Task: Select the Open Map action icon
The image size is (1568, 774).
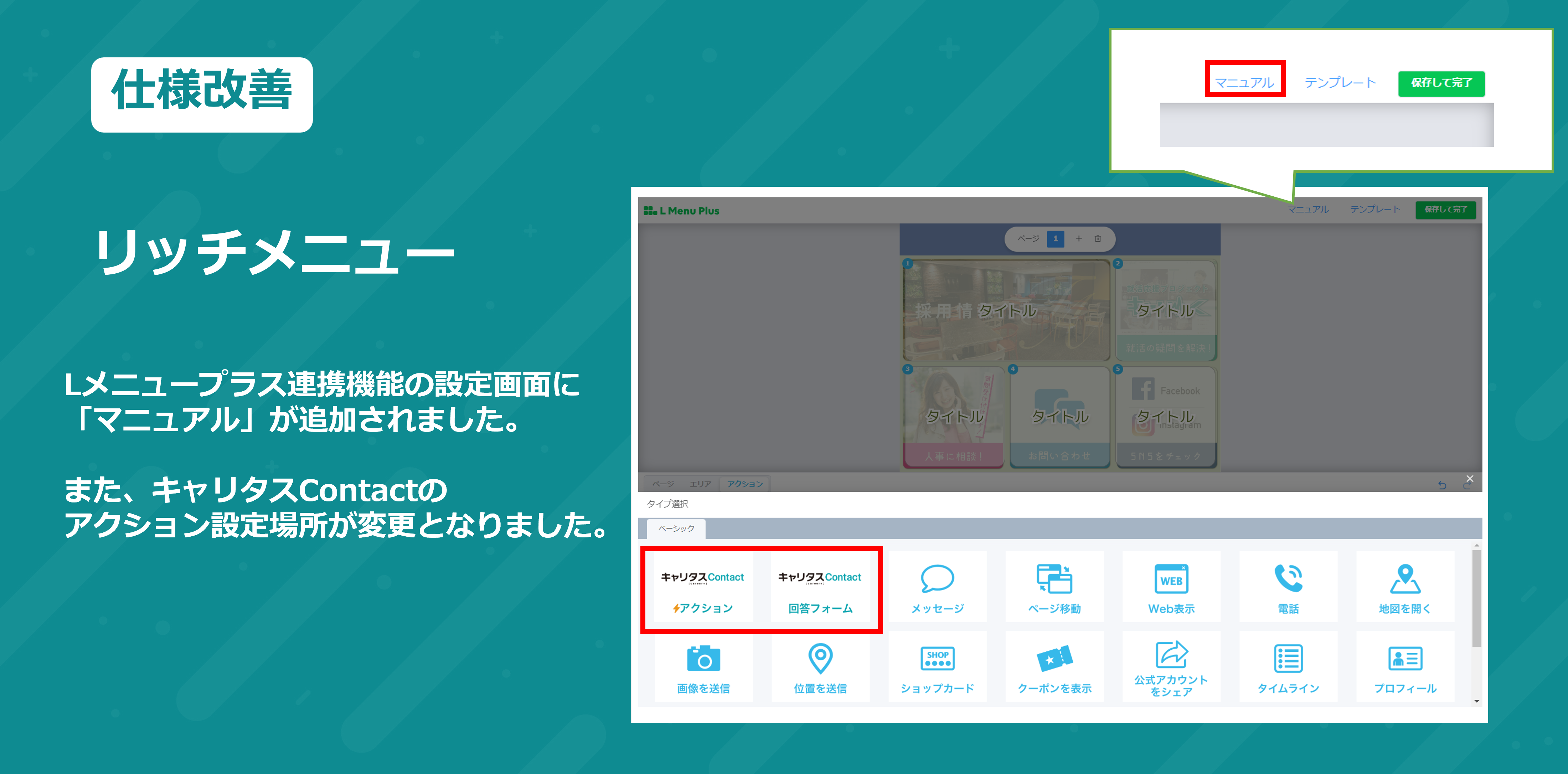Action: [x=1405, y=579]
